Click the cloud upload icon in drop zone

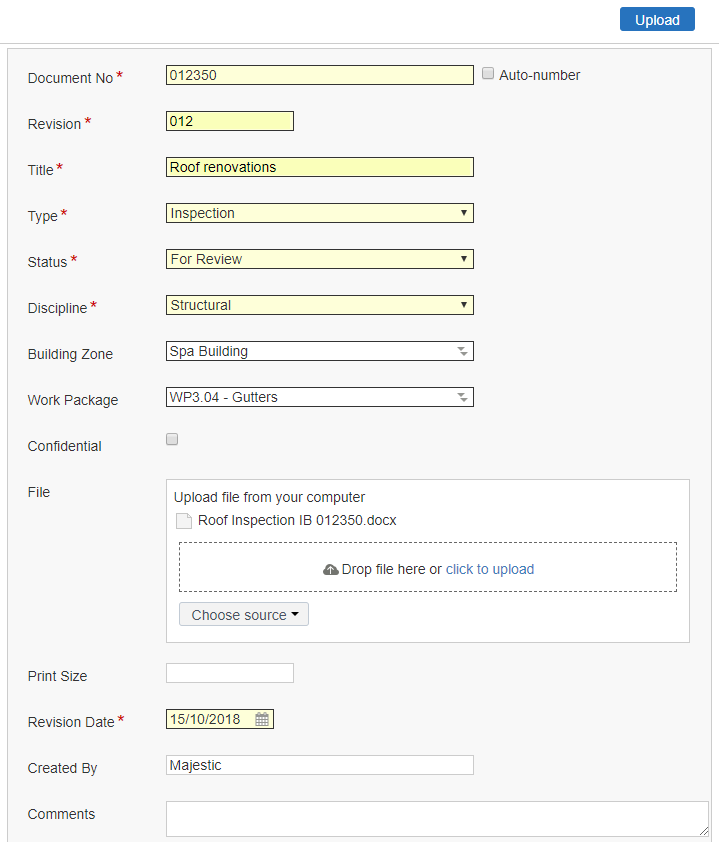(330, 569)
